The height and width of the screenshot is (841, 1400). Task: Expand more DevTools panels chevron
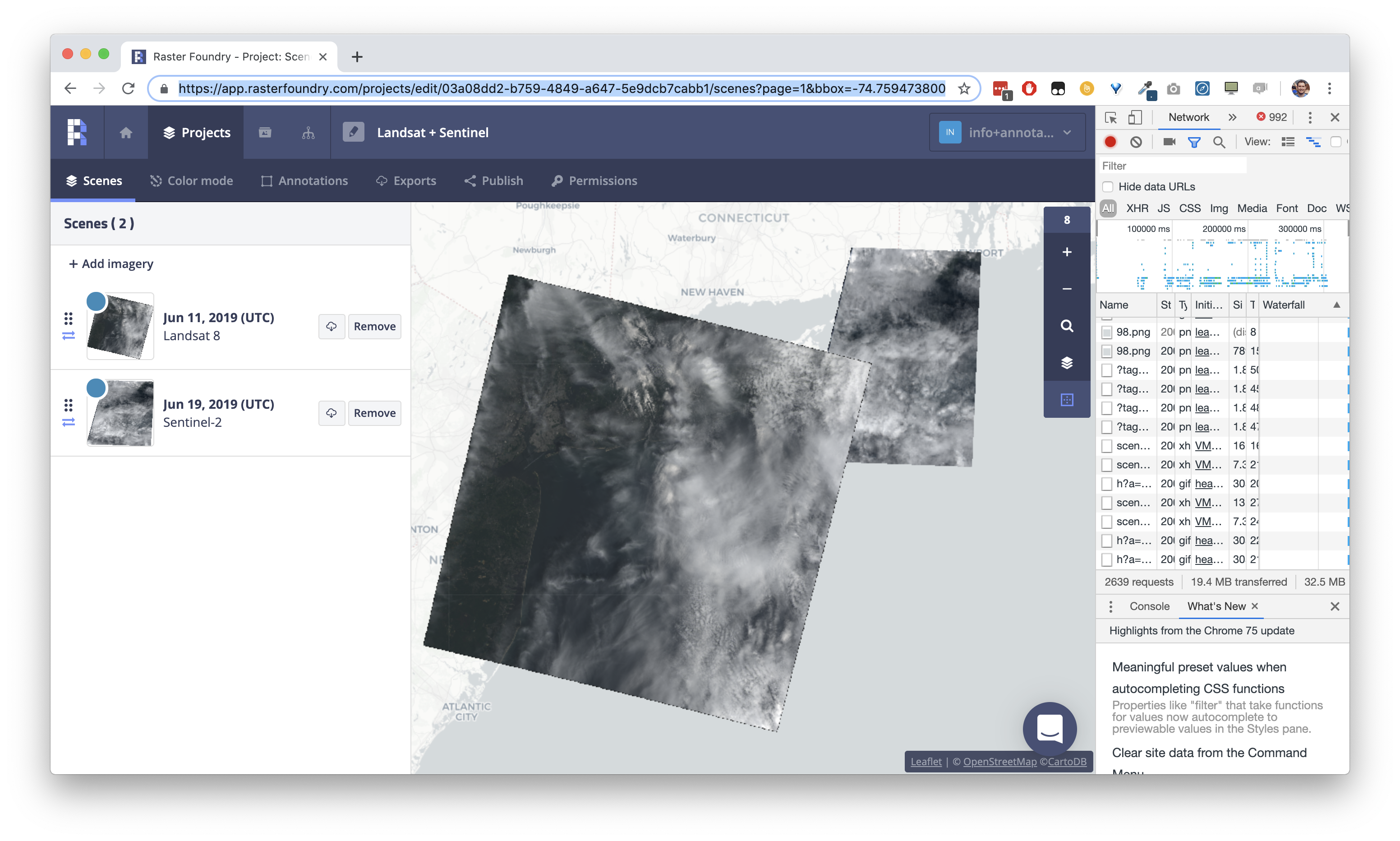click(1232, 117)
